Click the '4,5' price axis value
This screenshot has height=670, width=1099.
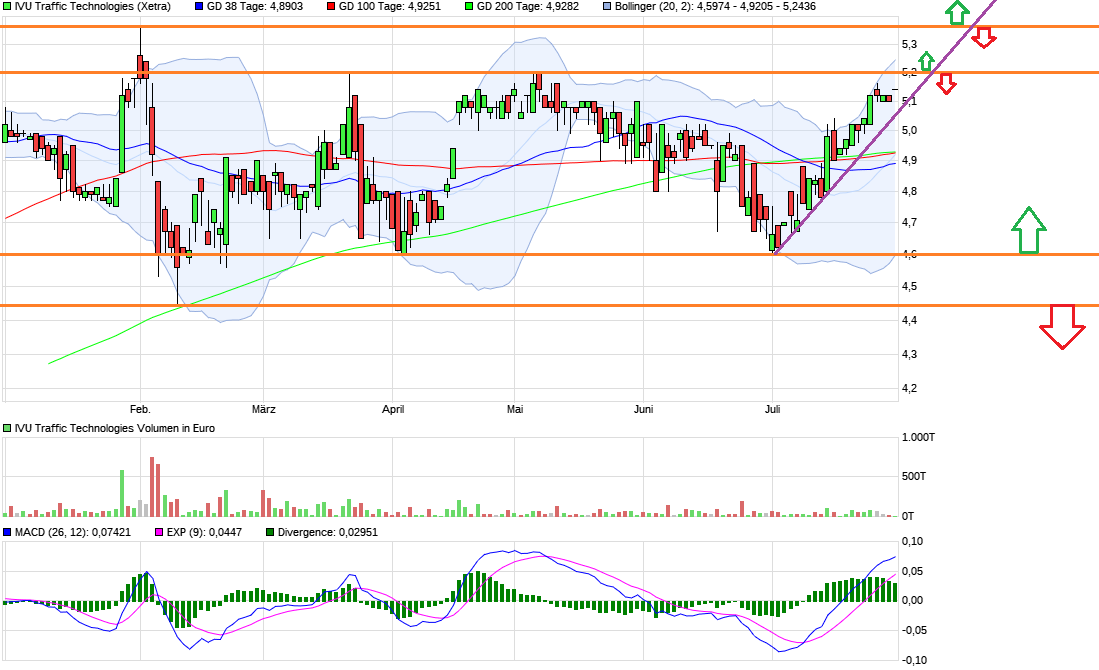click(909, 287)
